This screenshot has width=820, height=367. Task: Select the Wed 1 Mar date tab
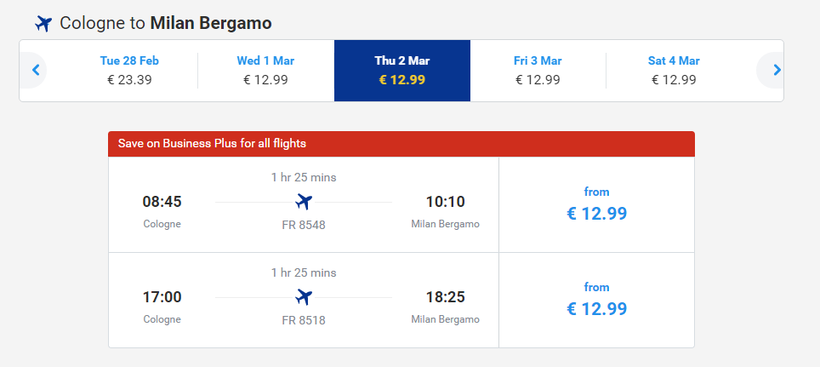(266, 71)
